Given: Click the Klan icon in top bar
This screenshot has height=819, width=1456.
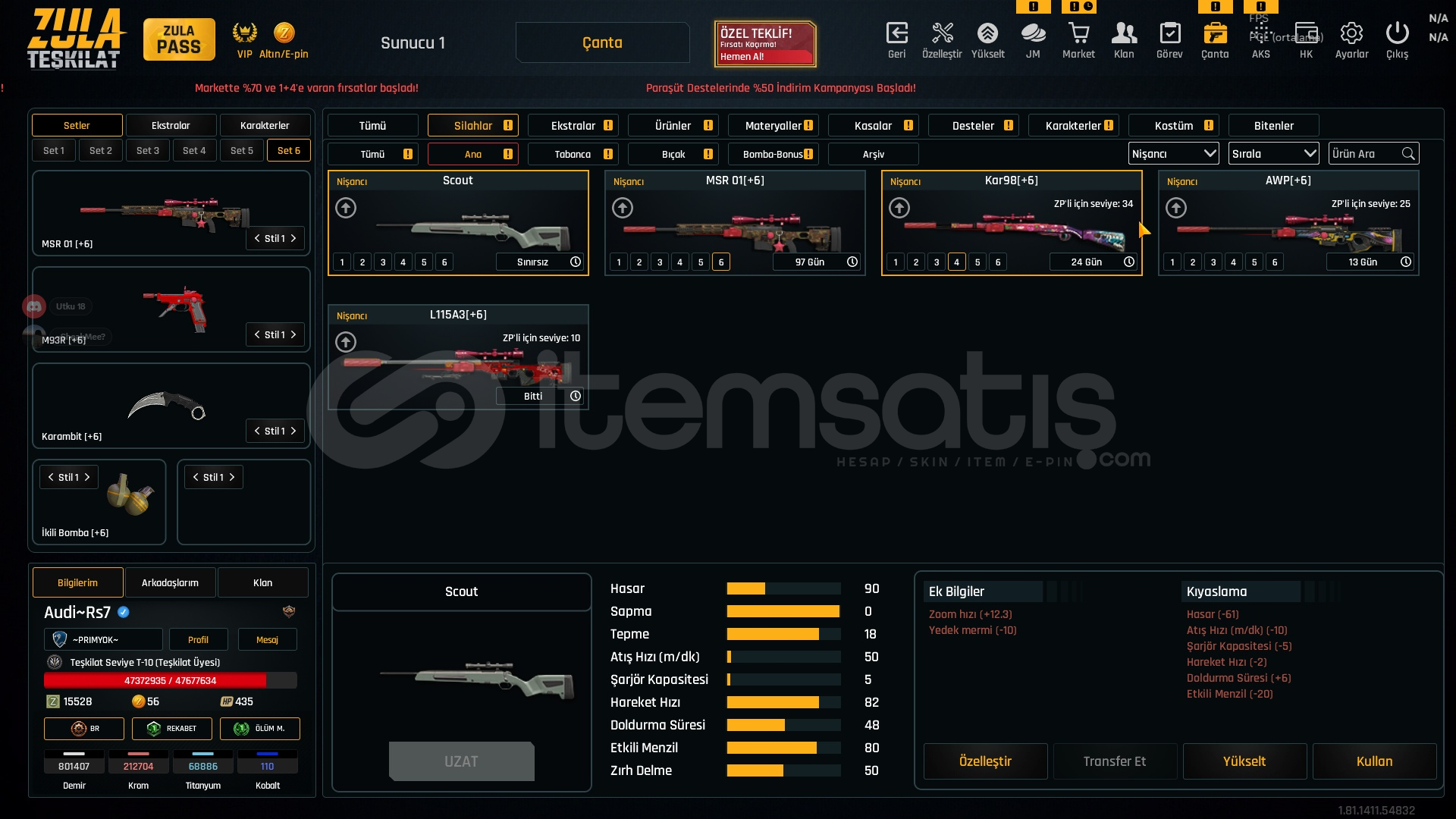Looking at the screenshot, I should [1124, 34].
